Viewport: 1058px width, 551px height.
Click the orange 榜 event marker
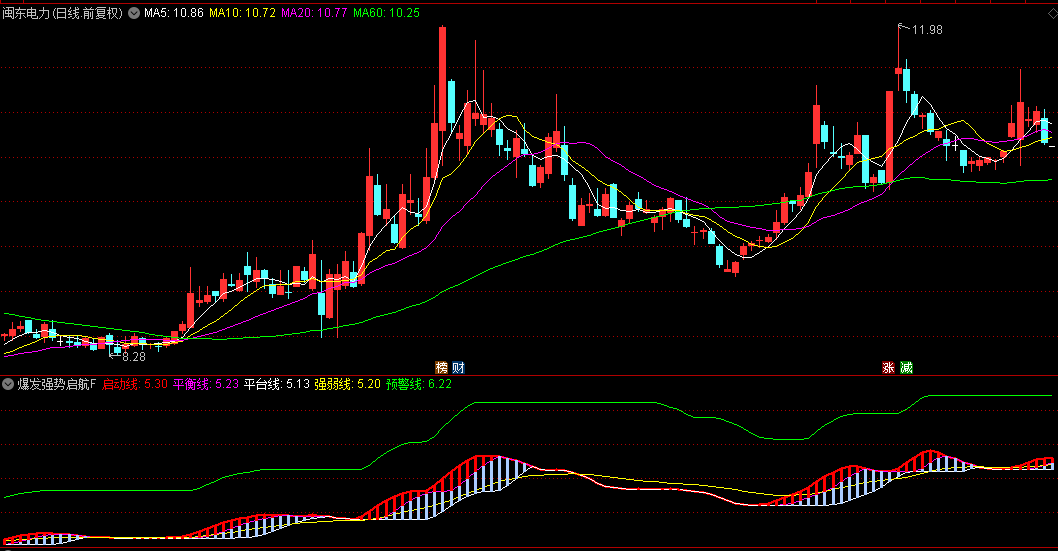click(x=441, y=368)
